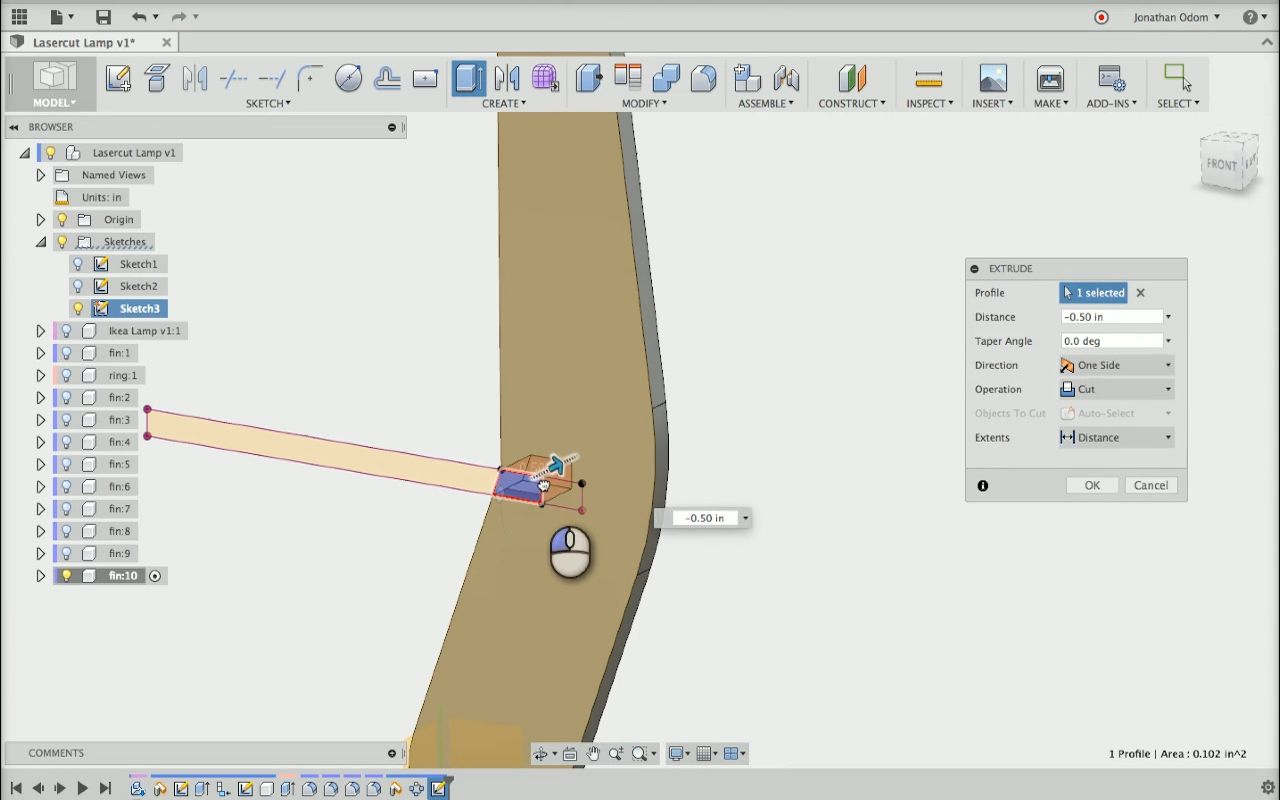This screenshot has height=800, width=1280.
Task: Click the Insert image icon
Action: pyautogui.click(x=993, y=78)
